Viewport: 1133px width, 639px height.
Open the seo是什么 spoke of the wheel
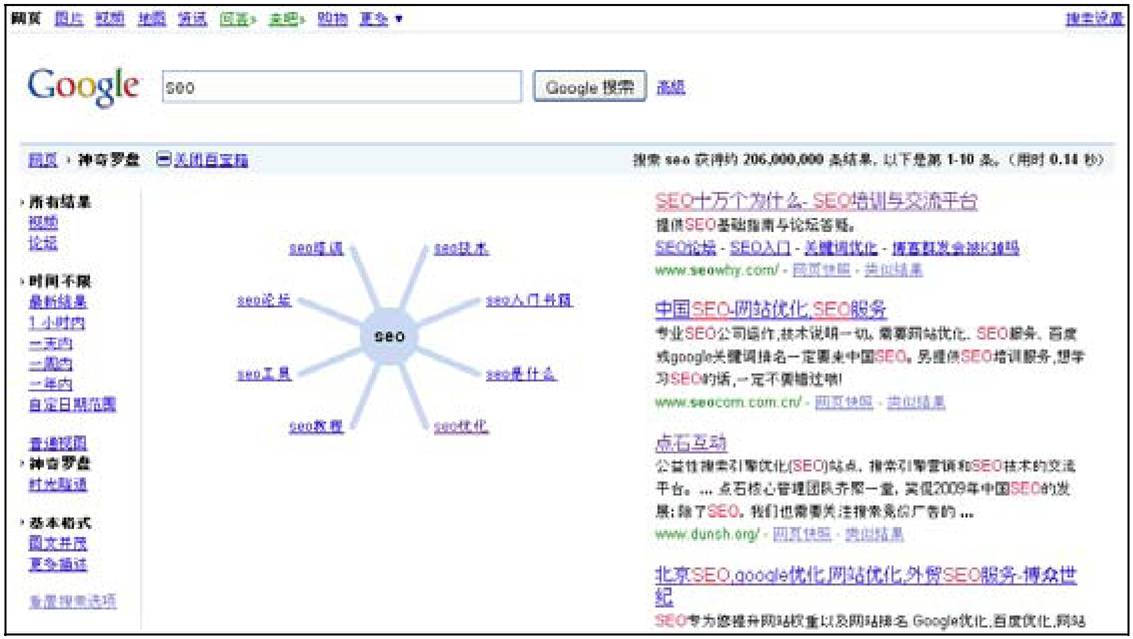point(521,374)
